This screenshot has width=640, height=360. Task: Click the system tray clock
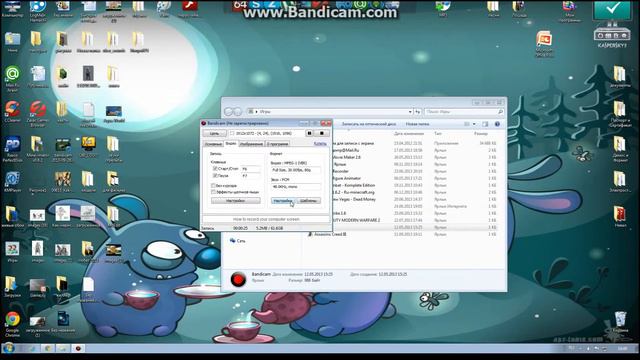pyautogui.click(x=623, y=348)
